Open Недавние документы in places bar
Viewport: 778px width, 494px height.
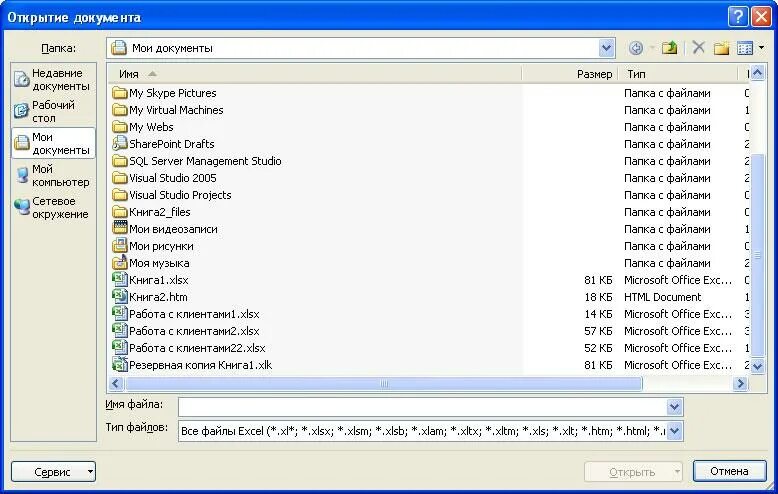(x=54, y=79)
